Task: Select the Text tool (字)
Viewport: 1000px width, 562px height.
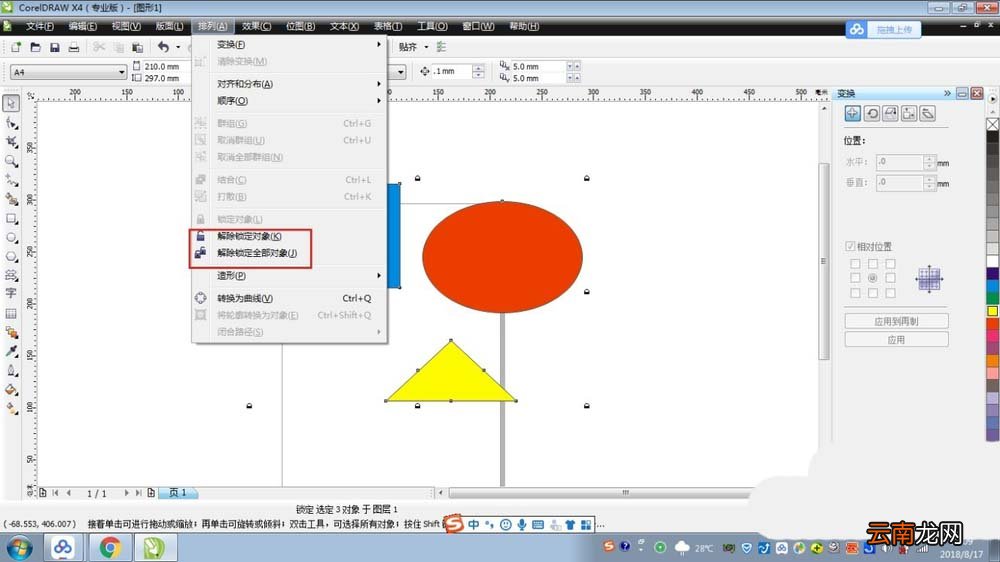Action: (11, 293)
